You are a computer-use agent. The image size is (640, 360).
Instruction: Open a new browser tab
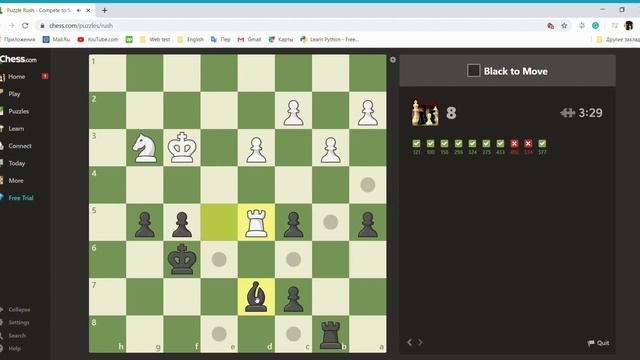click(104, 11)
